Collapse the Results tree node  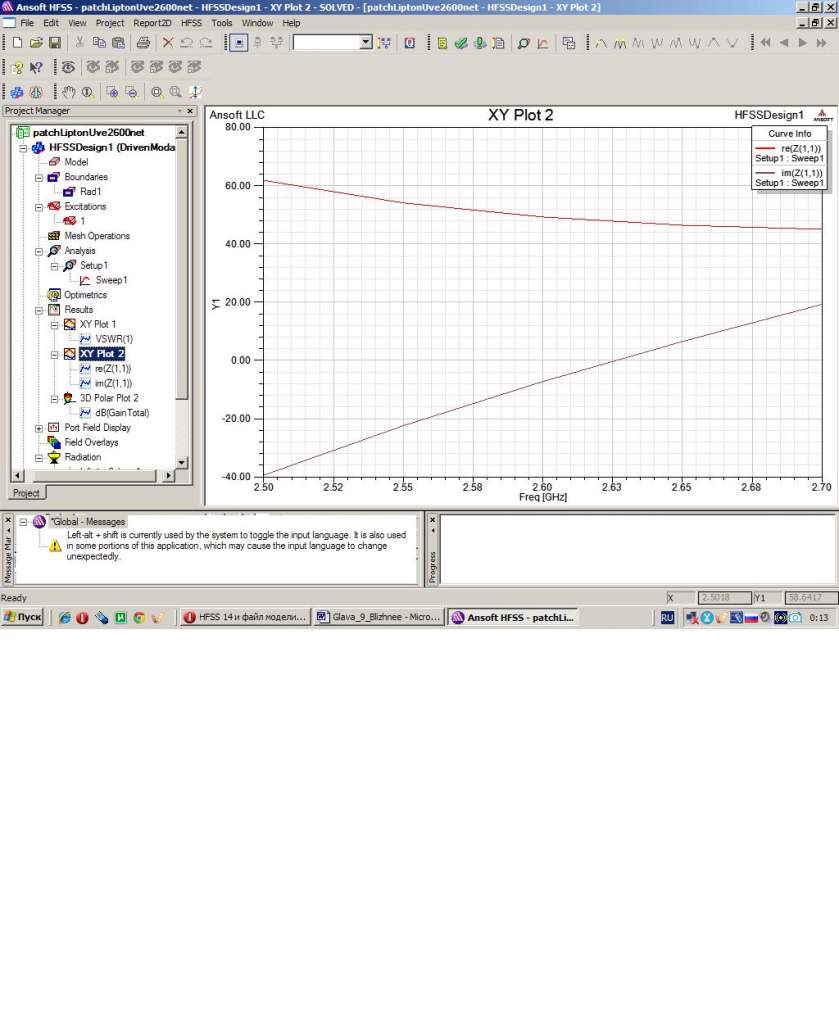(39, 310)
